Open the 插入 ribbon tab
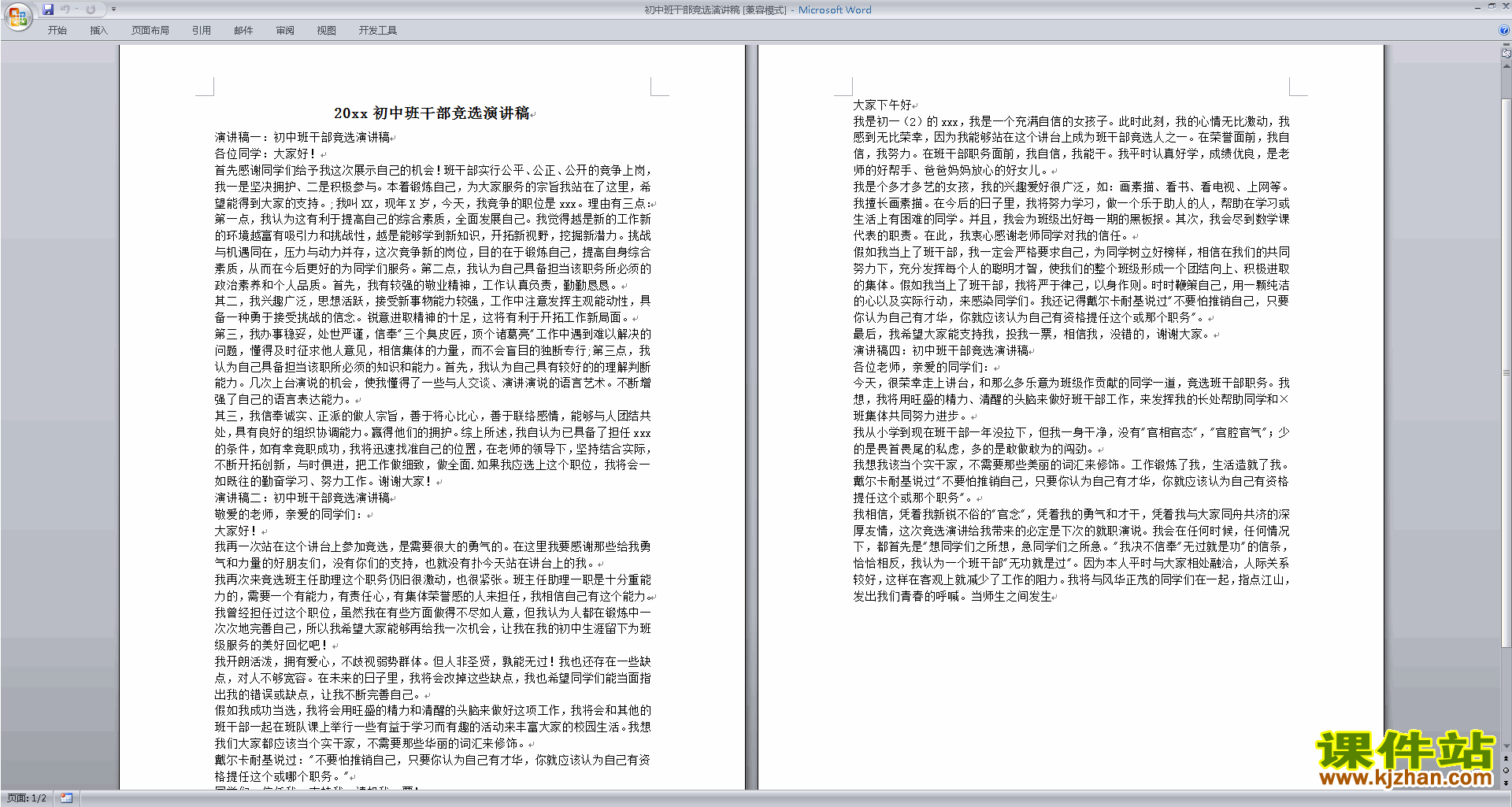The width and height of the screenshot is (1512, 807). tap(98, 30)
